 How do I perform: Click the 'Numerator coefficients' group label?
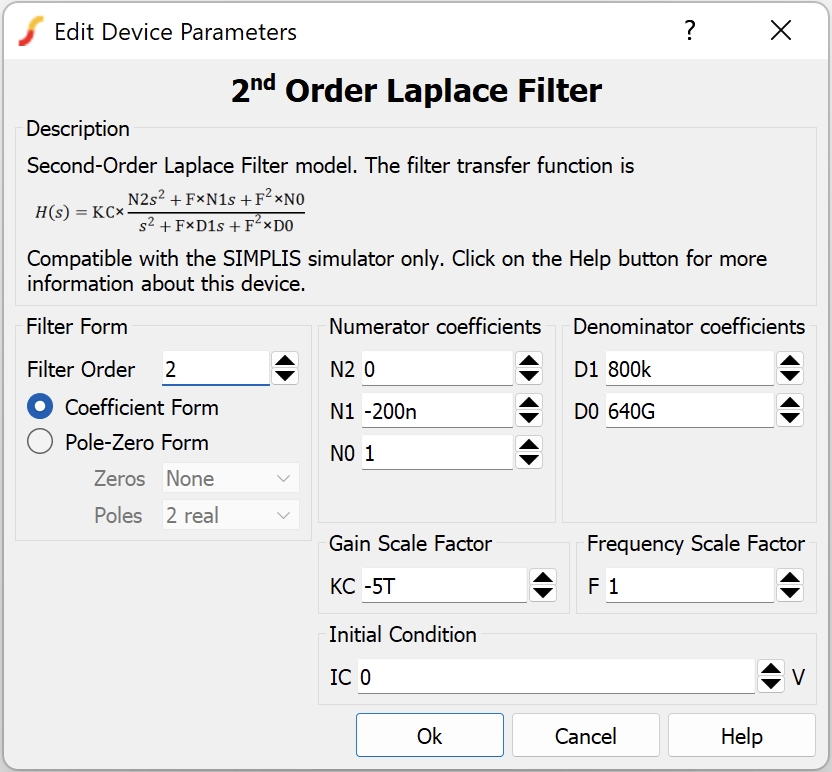(435, 326)
